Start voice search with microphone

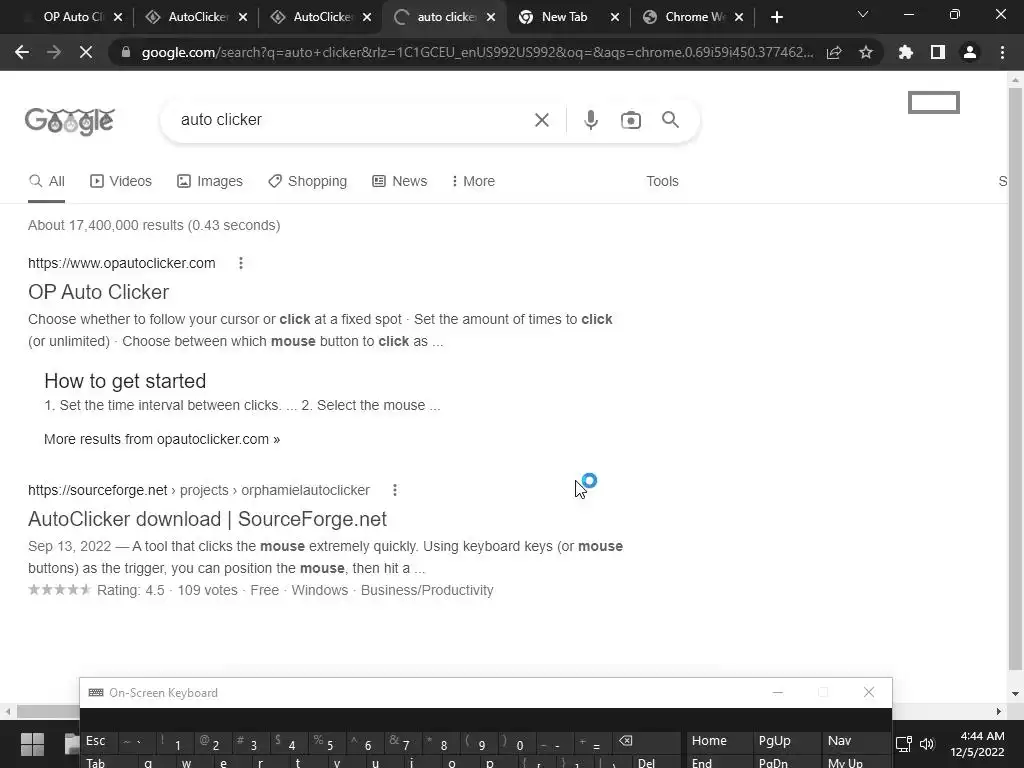(590, 120)
